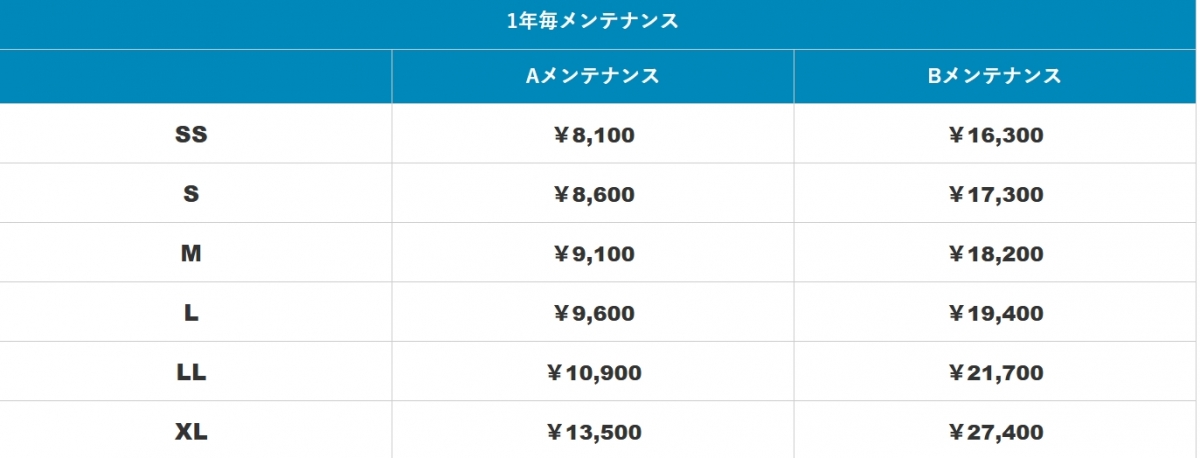Click the ¥19,400 price cell

(x=994, y=314)
